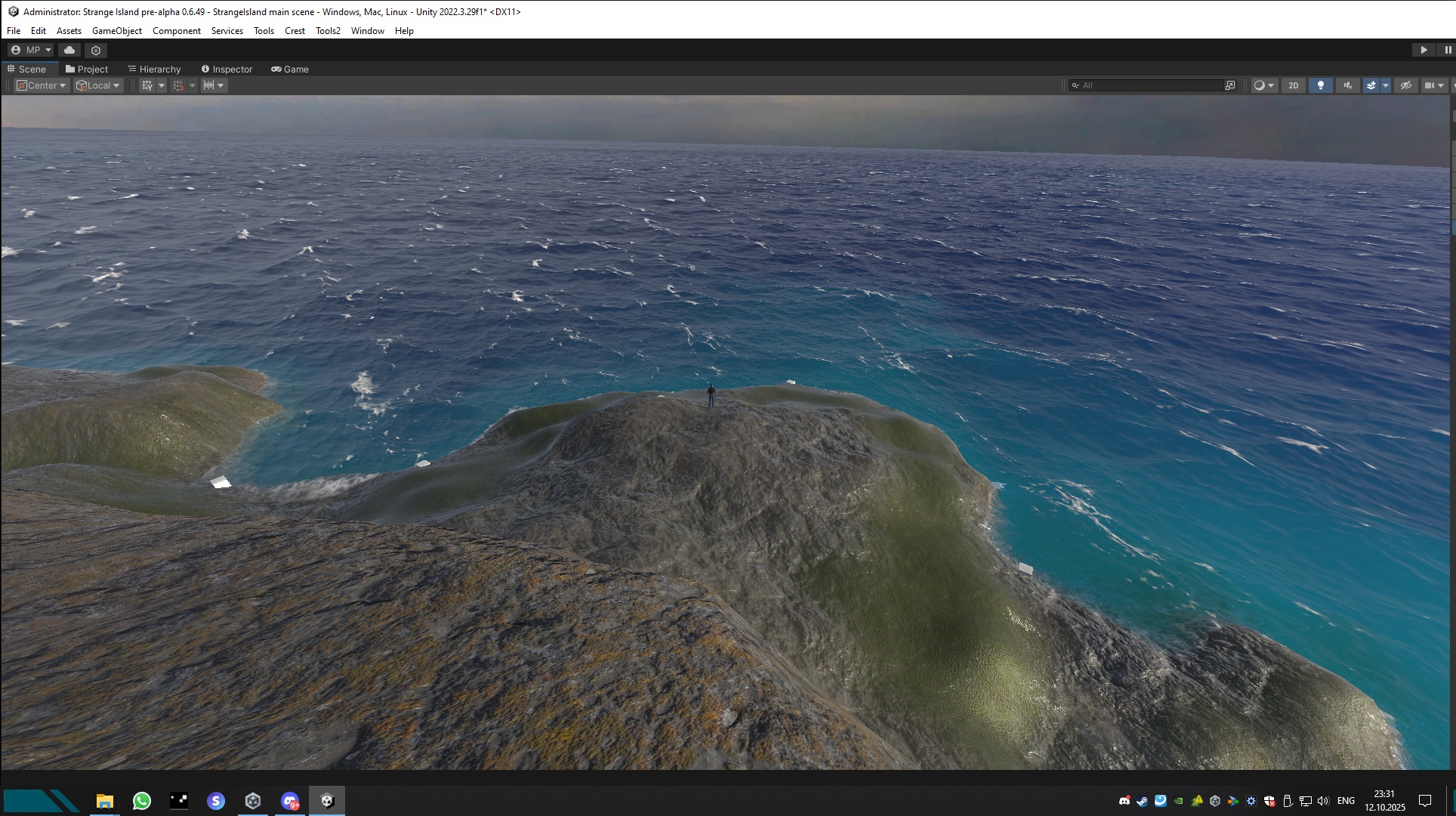1456x816 pixels.
Task: Toggle scene lighting lightbulb
Action: click(1320, 85)
